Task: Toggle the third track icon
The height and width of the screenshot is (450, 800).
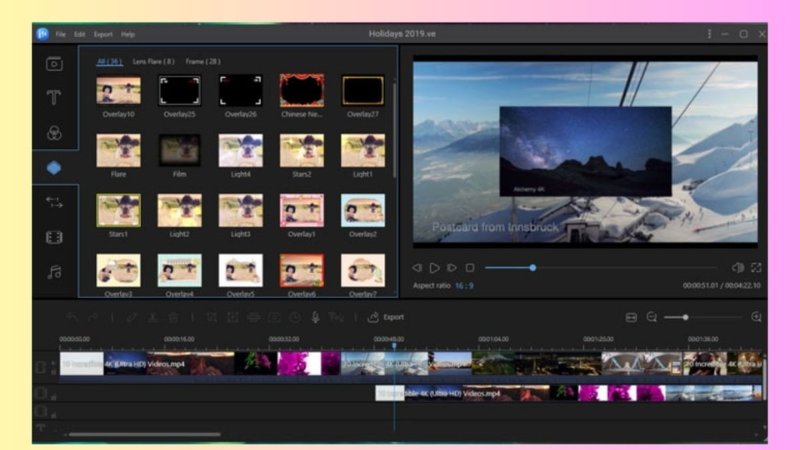Action: coord(41,411)
